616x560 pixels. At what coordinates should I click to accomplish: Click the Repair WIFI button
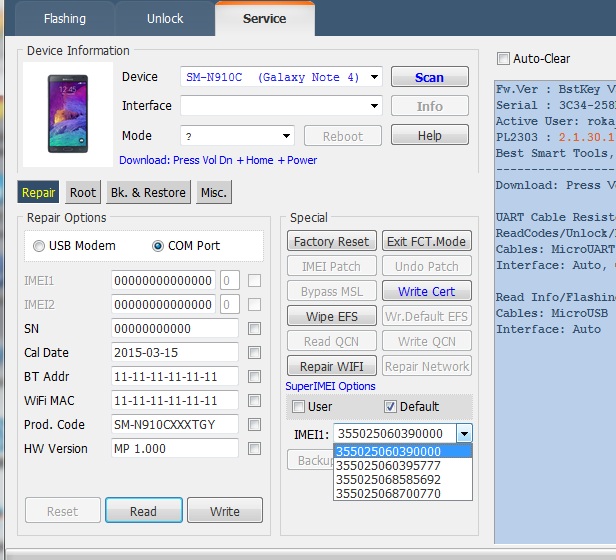tap(332, 366)
